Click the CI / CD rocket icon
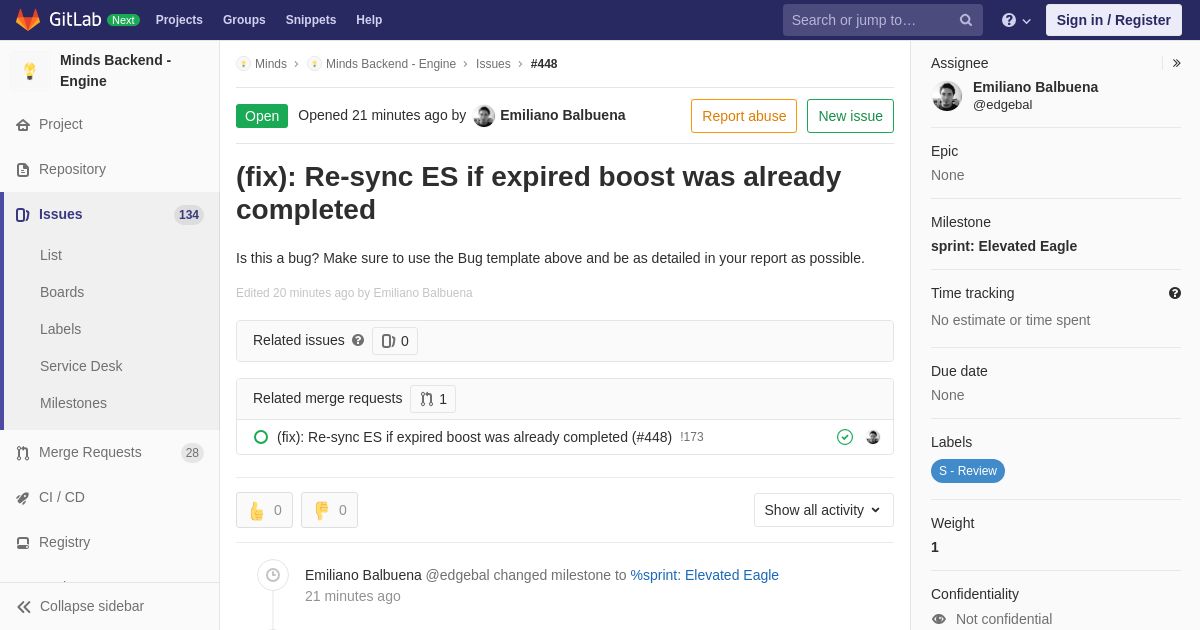 click(23, 498)
